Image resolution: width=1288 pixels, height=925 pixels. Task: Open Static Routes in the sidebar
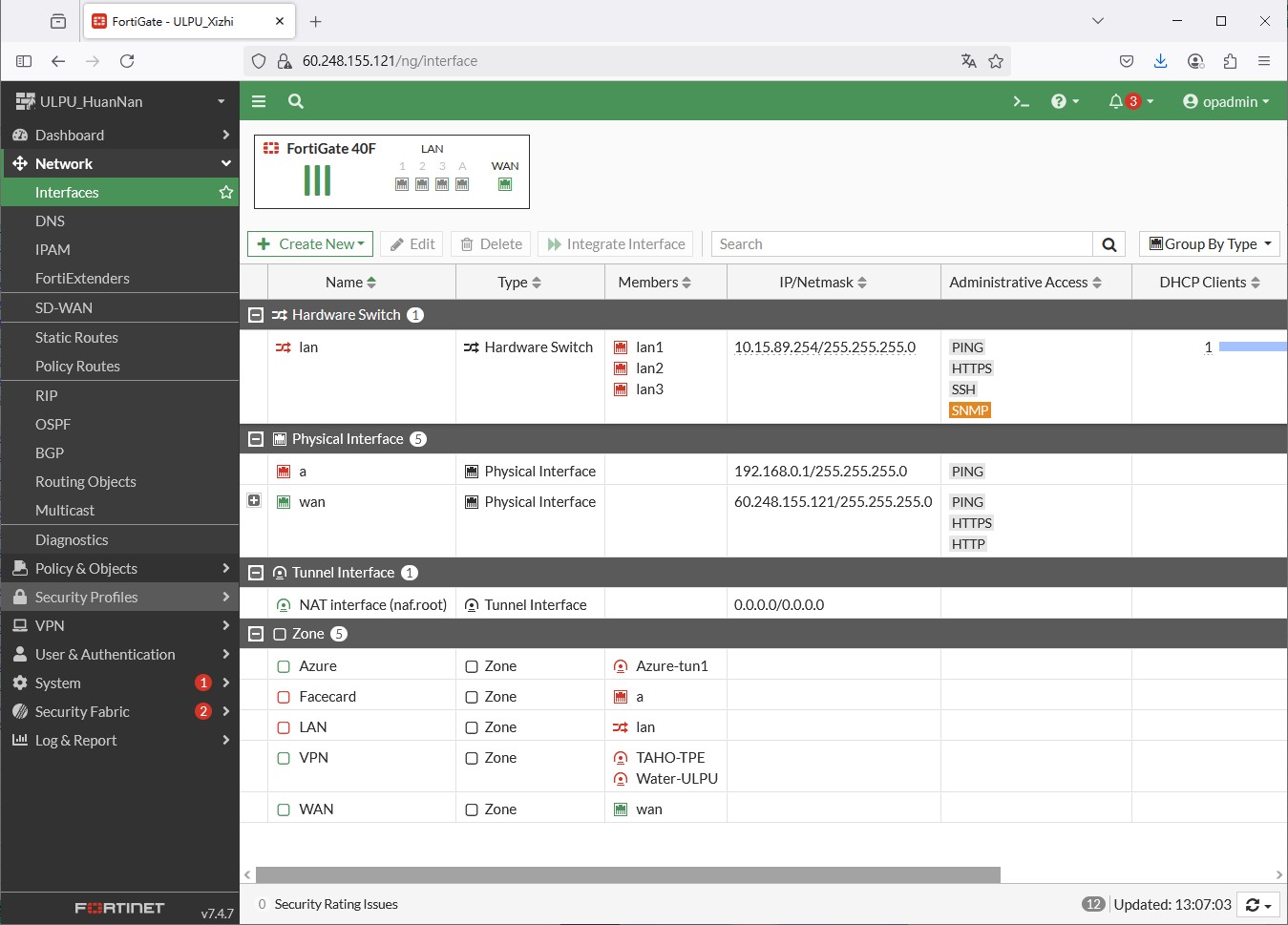[76, 338]
